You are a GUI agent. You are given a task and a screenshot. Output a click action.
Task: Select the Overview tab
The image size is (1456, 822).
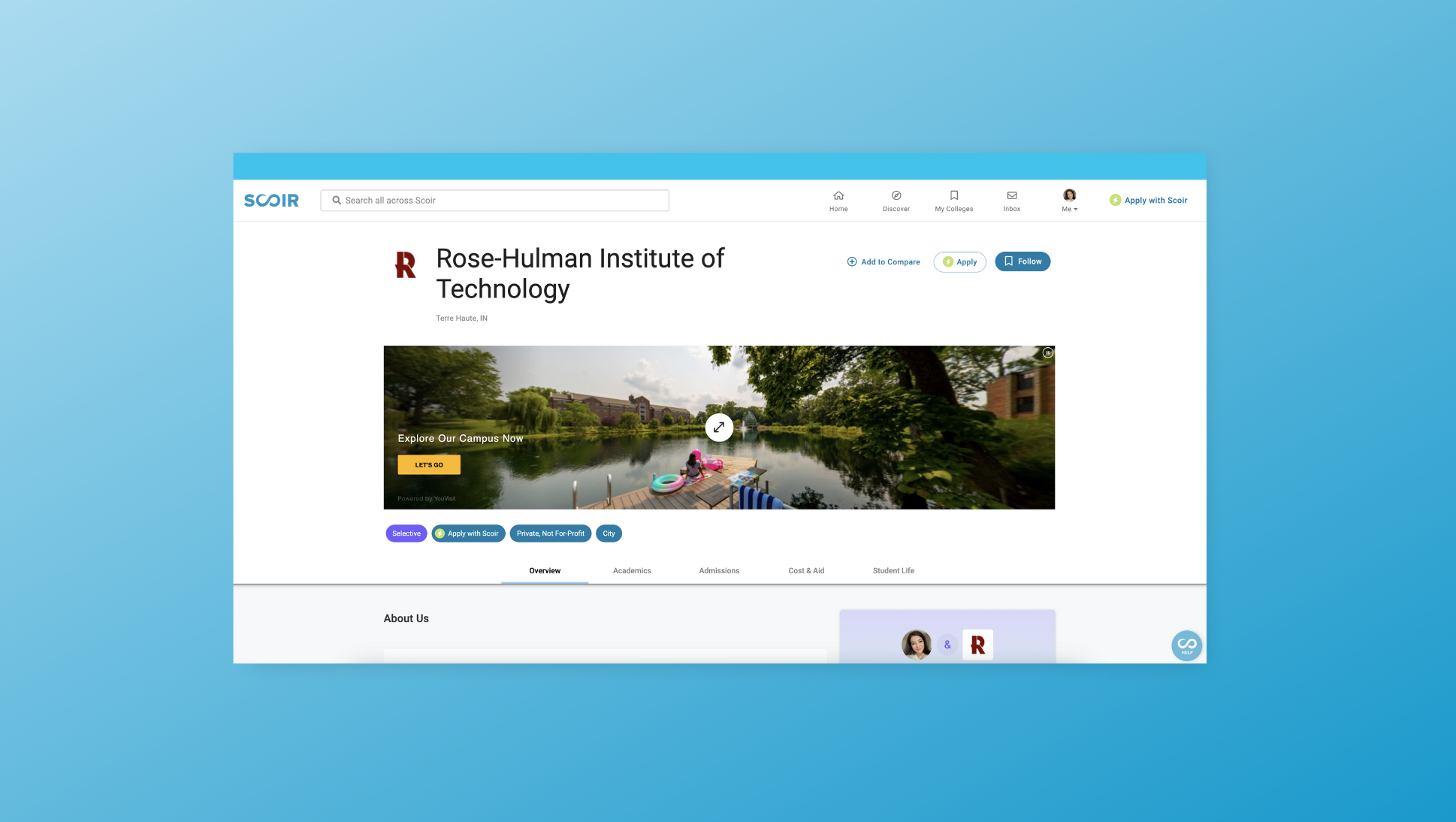[x=545, y=571]
